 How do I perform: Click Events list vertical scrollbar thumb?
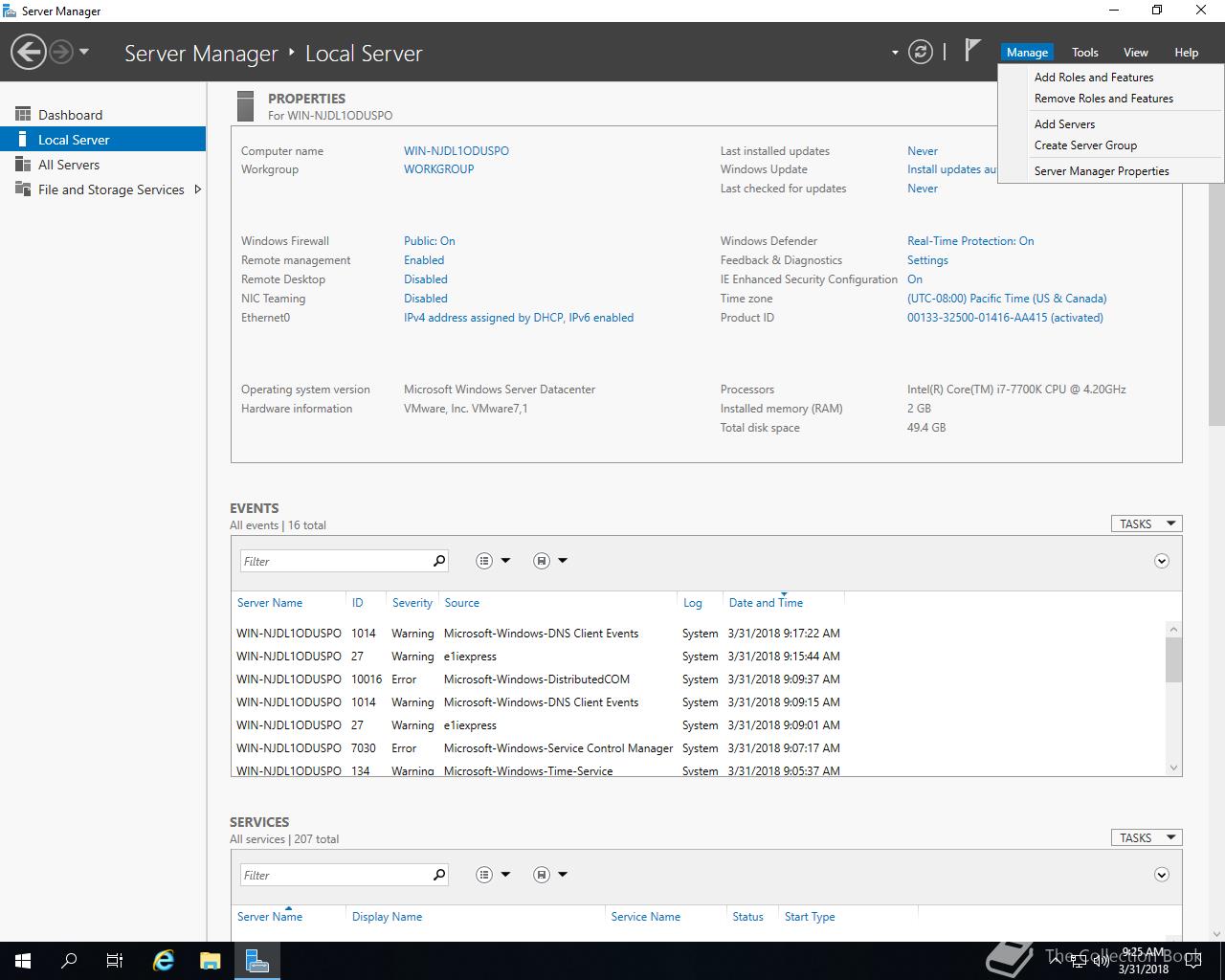(1173, 659)
